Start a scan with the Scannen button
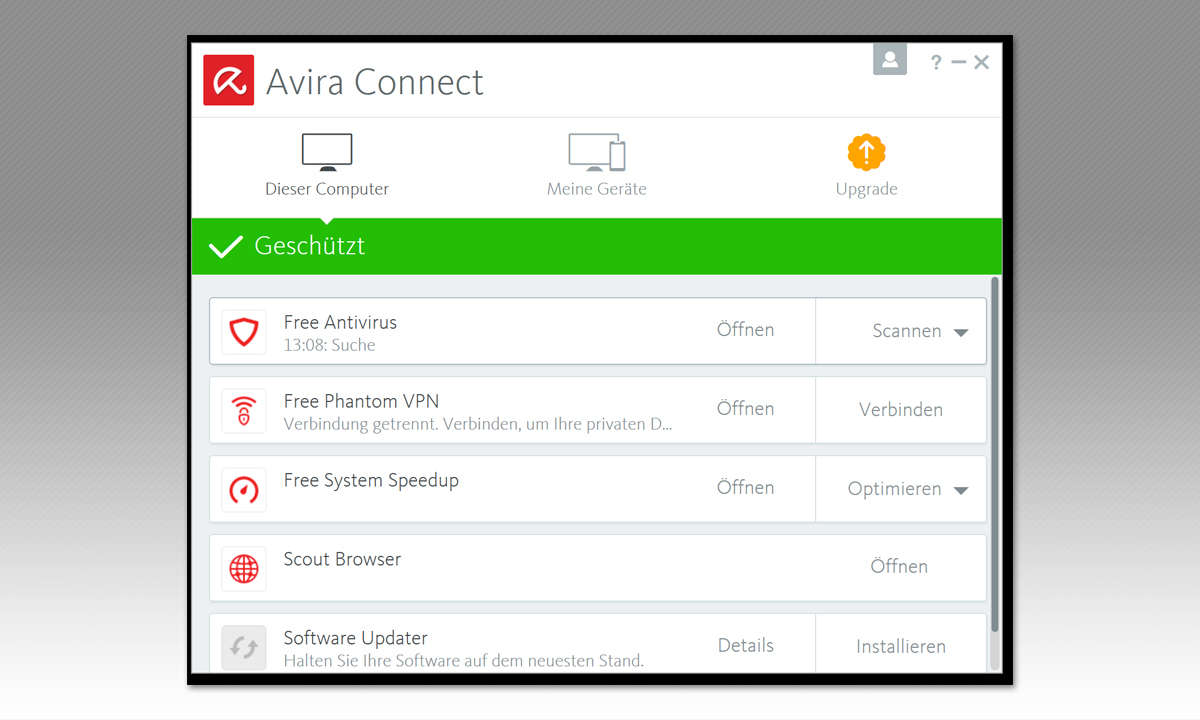Image resolution: width=1200 pixels, height=720 pixels. tap(906, 331)
